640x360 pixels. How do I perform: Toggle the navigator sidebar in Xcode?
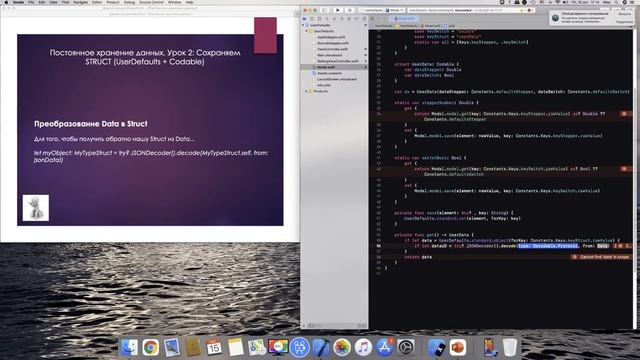point(324,10)
